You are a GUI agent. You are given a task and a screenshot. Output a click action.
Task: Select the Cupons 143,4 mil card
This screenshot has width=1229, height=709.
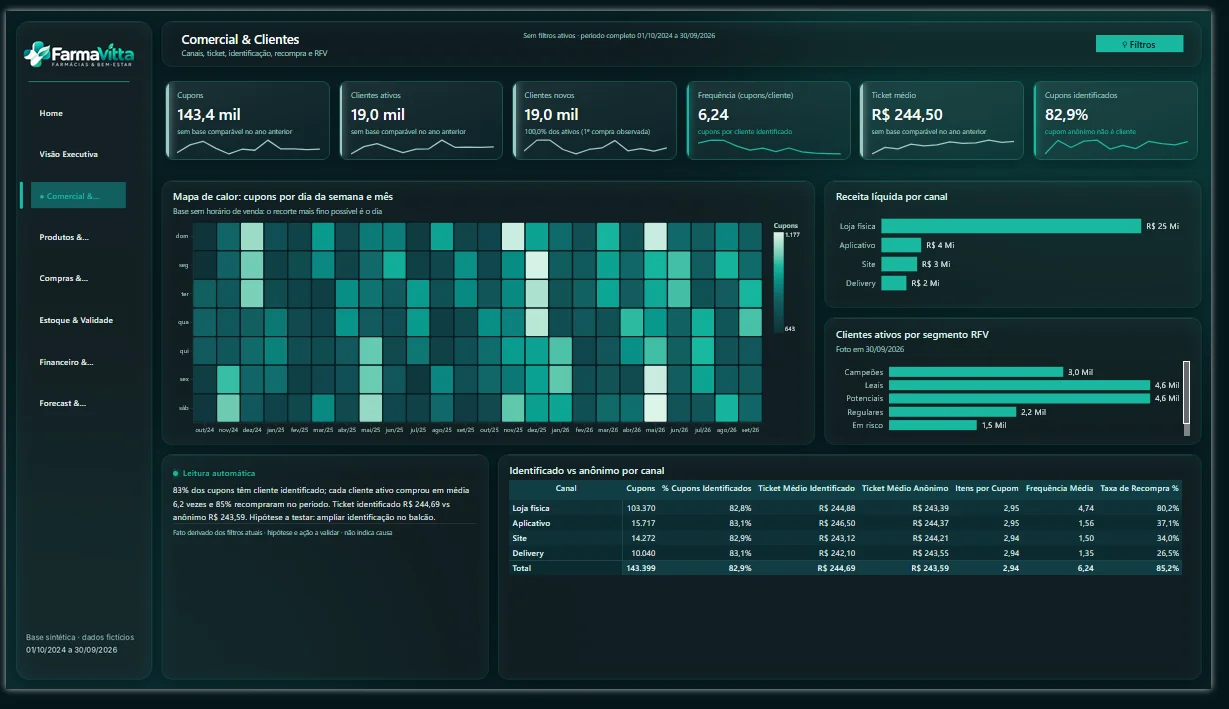click(248, 120)
